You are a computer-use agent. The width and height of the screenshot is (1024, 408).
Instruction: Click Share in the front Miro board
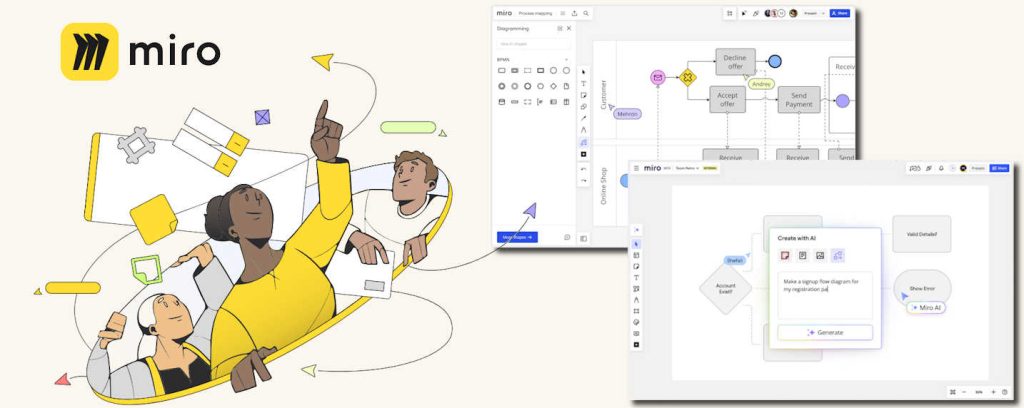point(999,168)
